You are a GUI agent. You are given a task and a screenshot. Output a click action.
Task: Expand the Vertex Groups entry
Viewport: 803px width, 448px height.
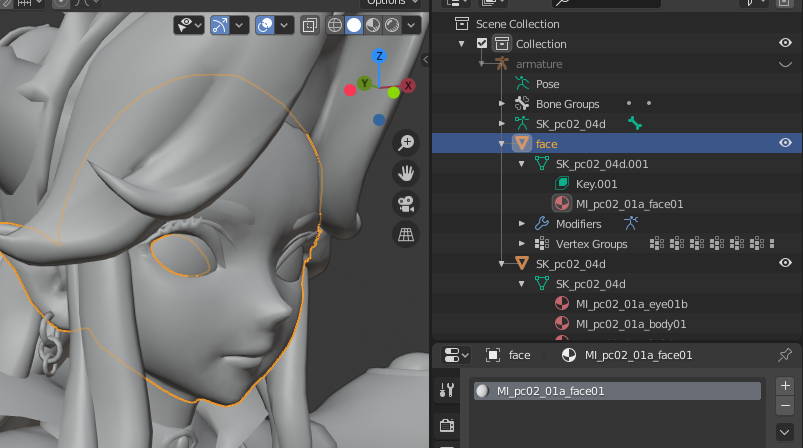point(522,244)
